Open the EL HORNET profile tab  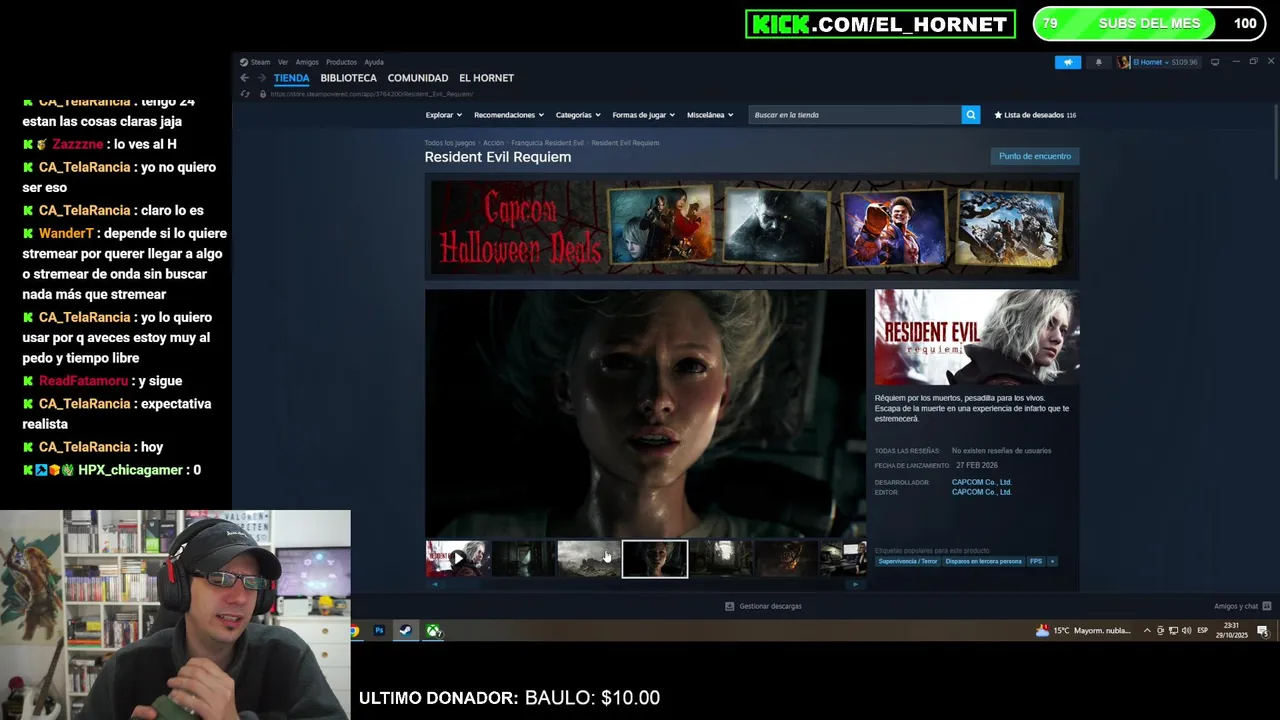click(x=486, y=78)
